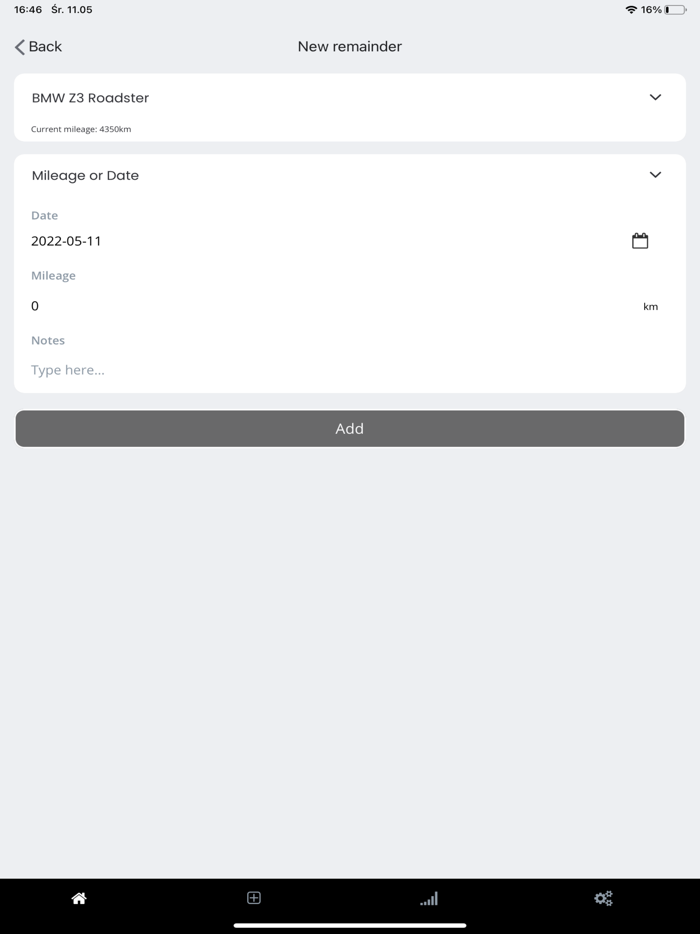The width and height of the screenshot is (700, 934).
Task: Tap the plus icon in bottom bar
Action: coord(253,897)
